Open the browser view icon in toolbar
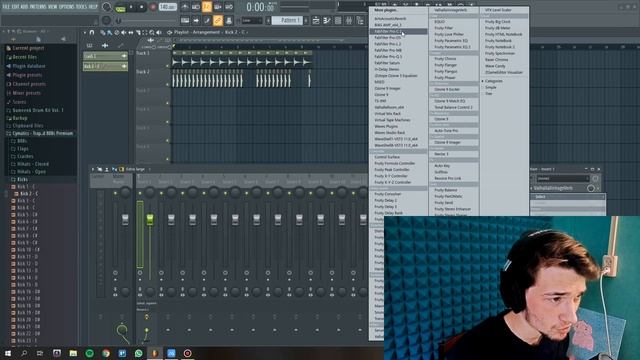 (x=360, y=20)
